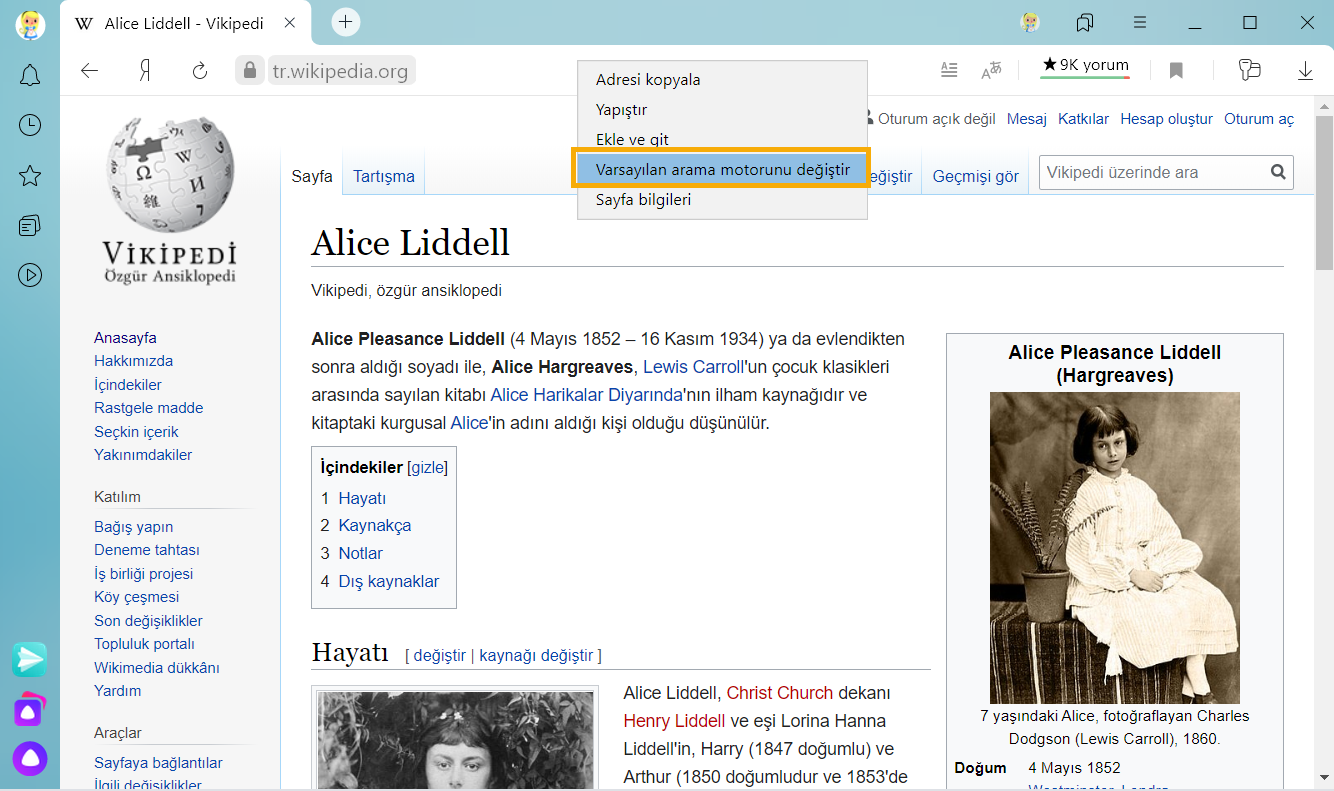Open Yandex home via Я icon
1334x791 pixels.
click(145, 71)
